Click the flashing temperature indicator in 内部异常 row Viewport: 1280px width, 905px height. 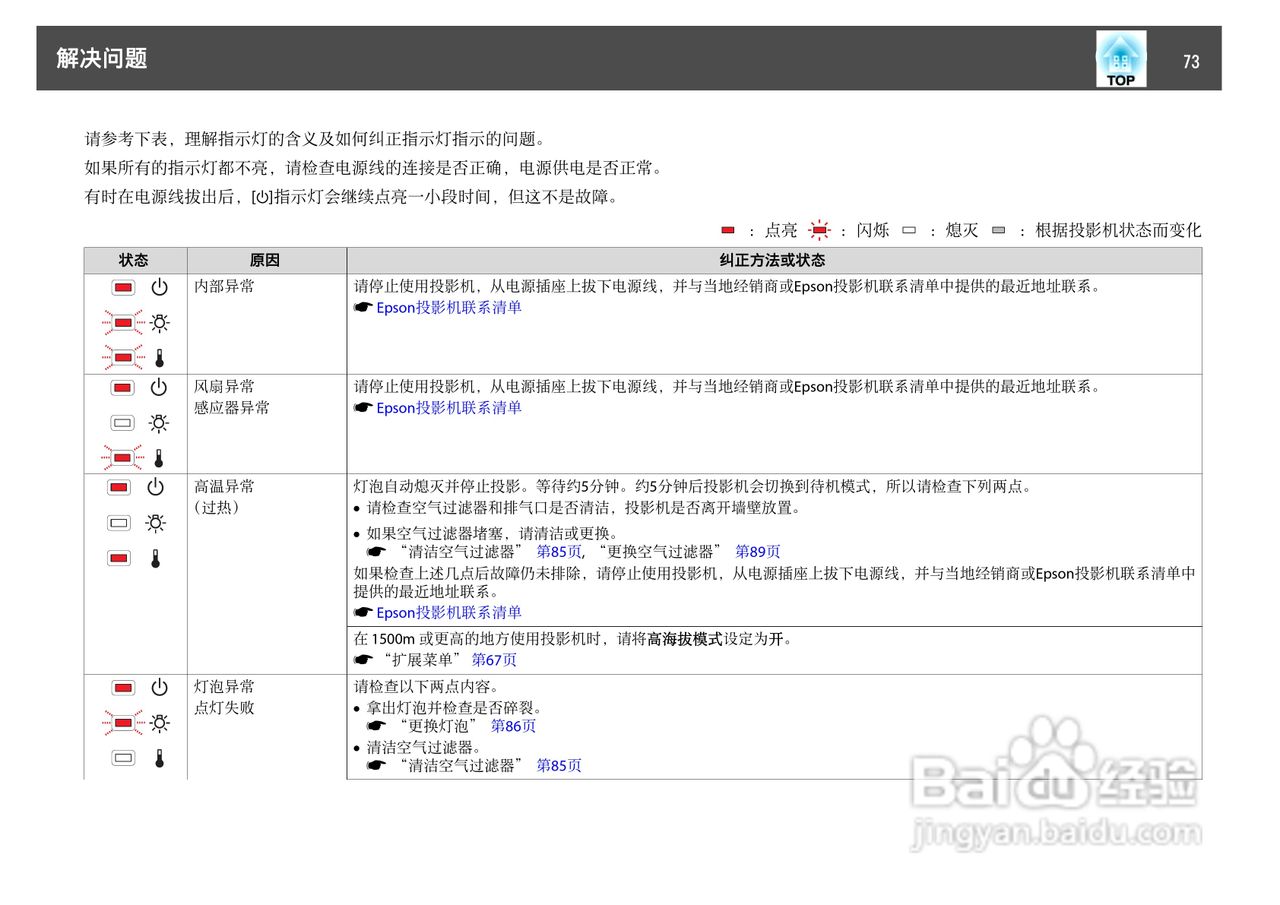tap(123, 357)
